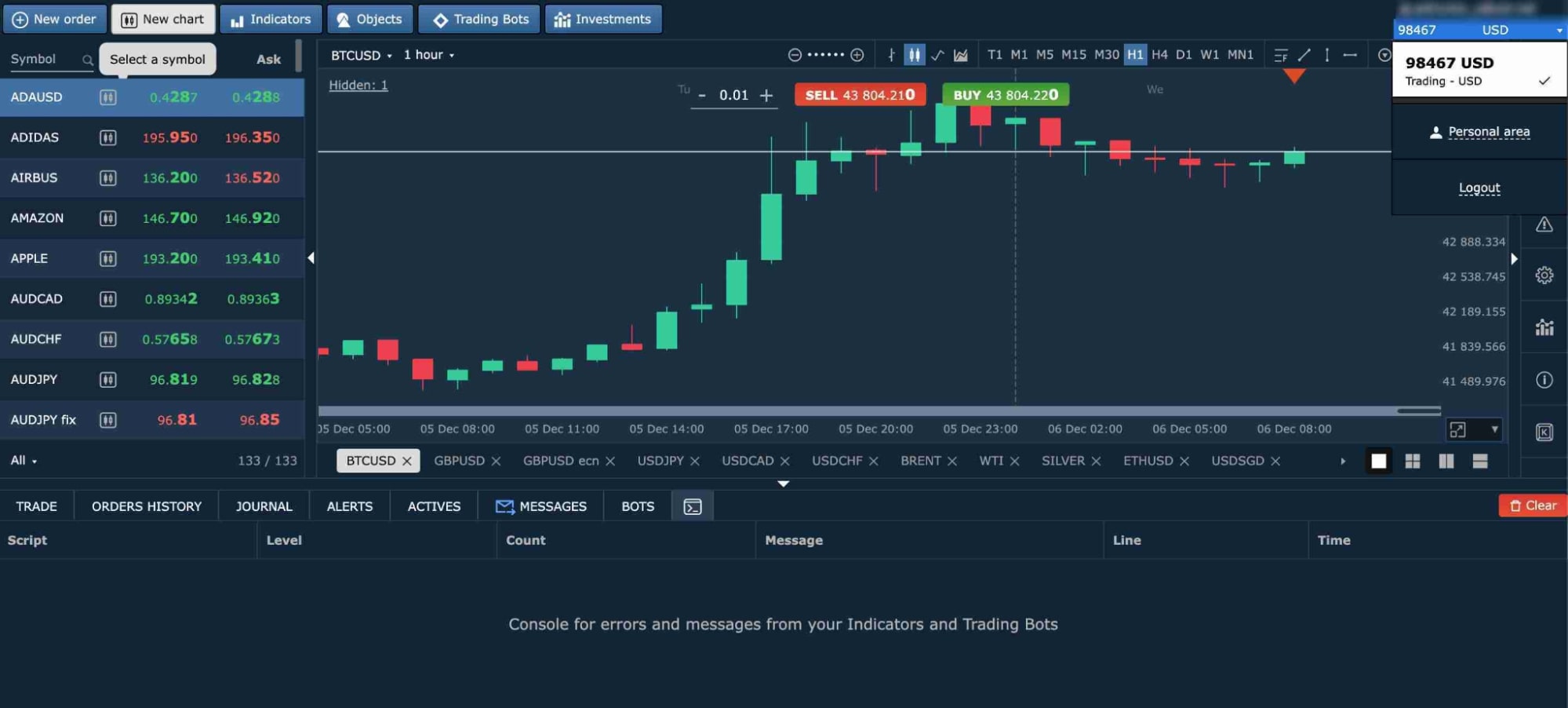This screenshot has width=1568, height=708.
Task: Click the symbol search magnifier icon
Action: [87, 60]
